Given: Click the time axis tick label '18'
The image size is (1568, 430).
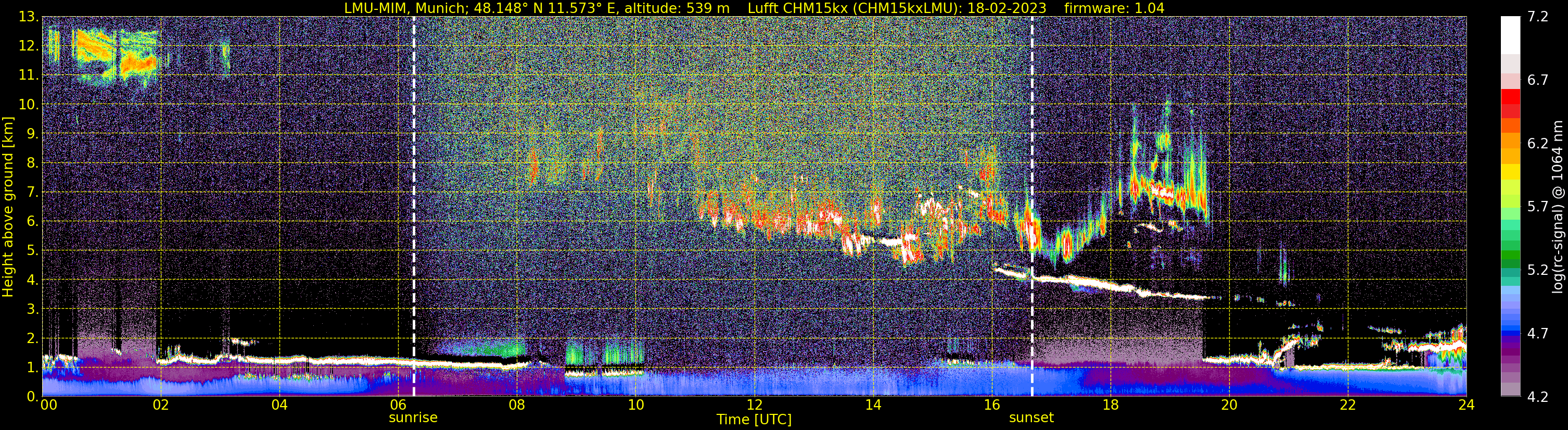Looking at the screenshot, I should coord(1110,404).
